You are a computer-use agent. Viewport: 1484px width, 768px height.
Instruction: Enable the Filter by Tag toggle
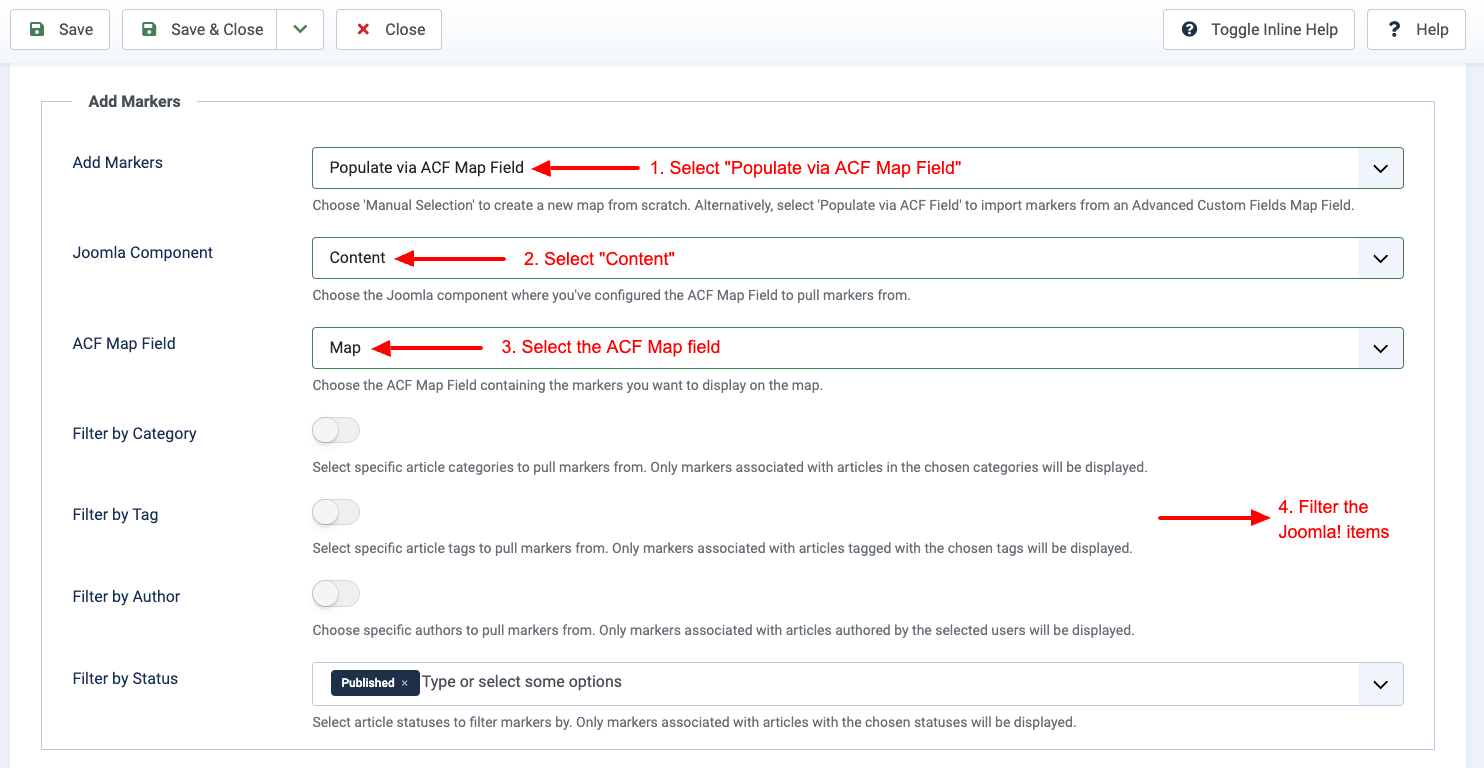[x=336, y=513]
